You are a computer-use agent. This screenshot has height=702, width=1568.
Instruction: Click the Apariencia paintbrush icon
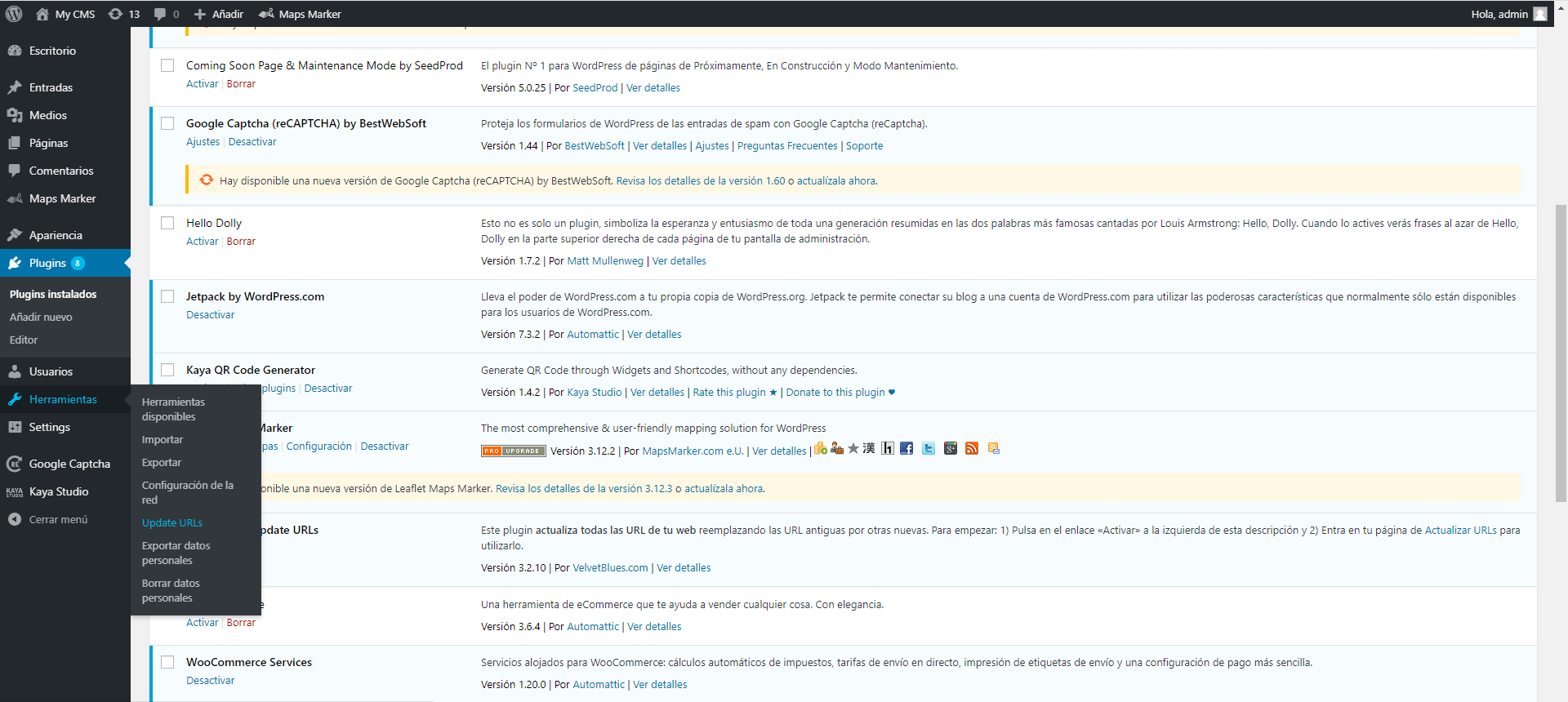coord(15,235)
